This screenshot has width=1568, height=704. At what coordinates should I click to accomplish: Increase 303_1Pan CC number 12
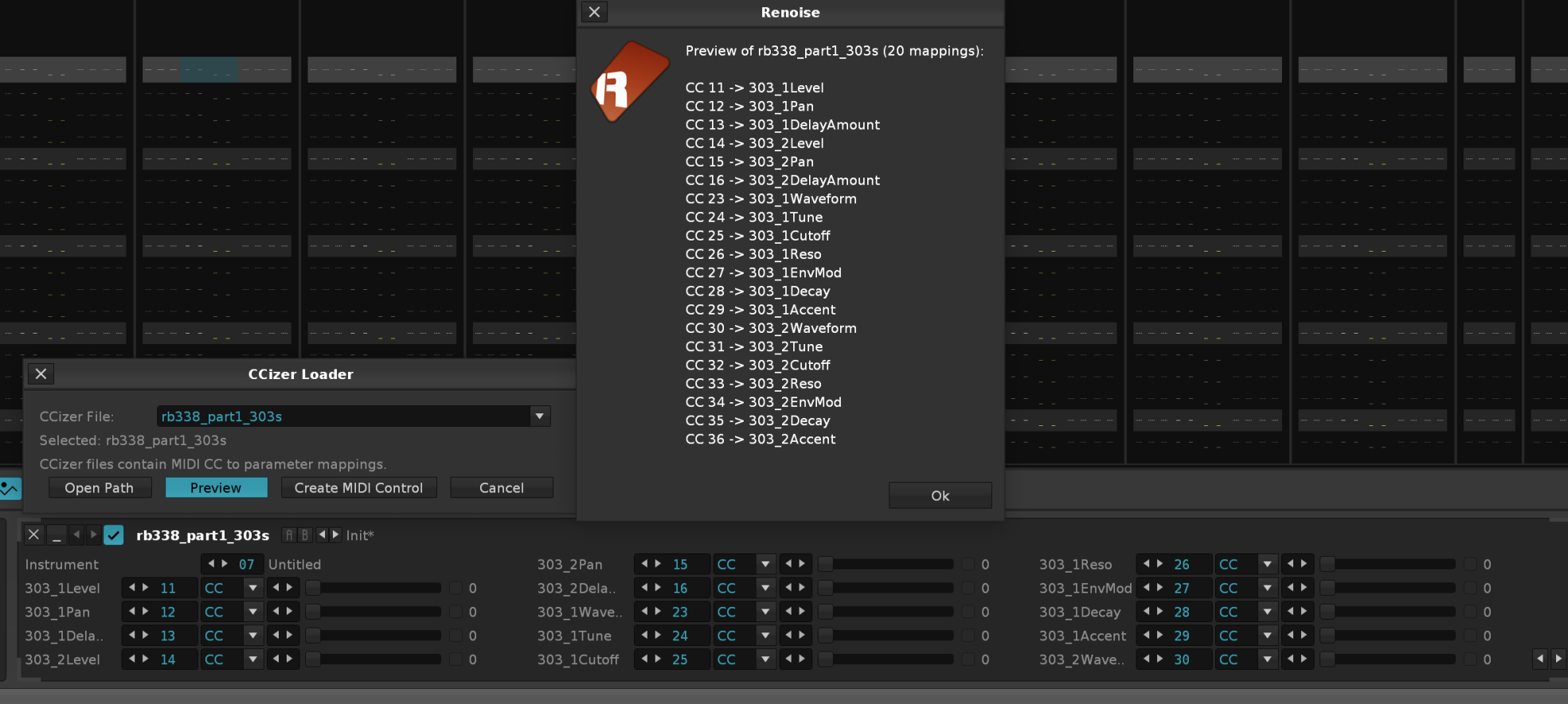(x=145, y=612)
